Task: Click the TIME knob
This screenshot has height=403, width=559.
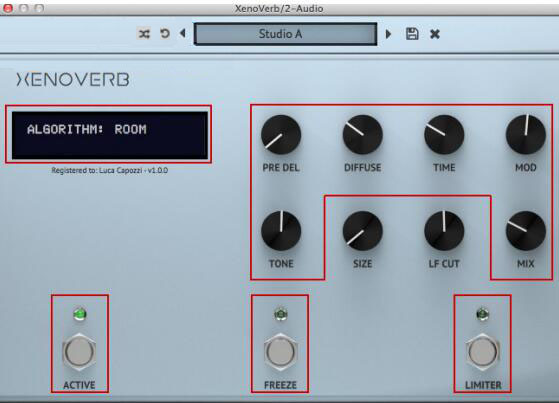Action: pyautogui.click(x=444, y=134)
